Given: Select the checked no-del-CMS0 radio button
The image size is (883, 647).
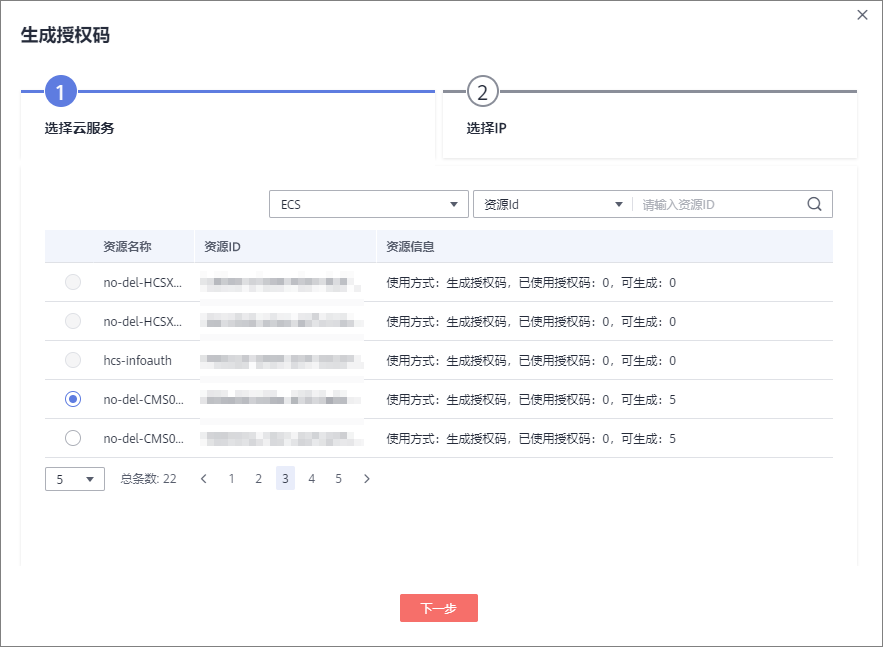Looking at the screenshot, I should [x=73, y=399].
